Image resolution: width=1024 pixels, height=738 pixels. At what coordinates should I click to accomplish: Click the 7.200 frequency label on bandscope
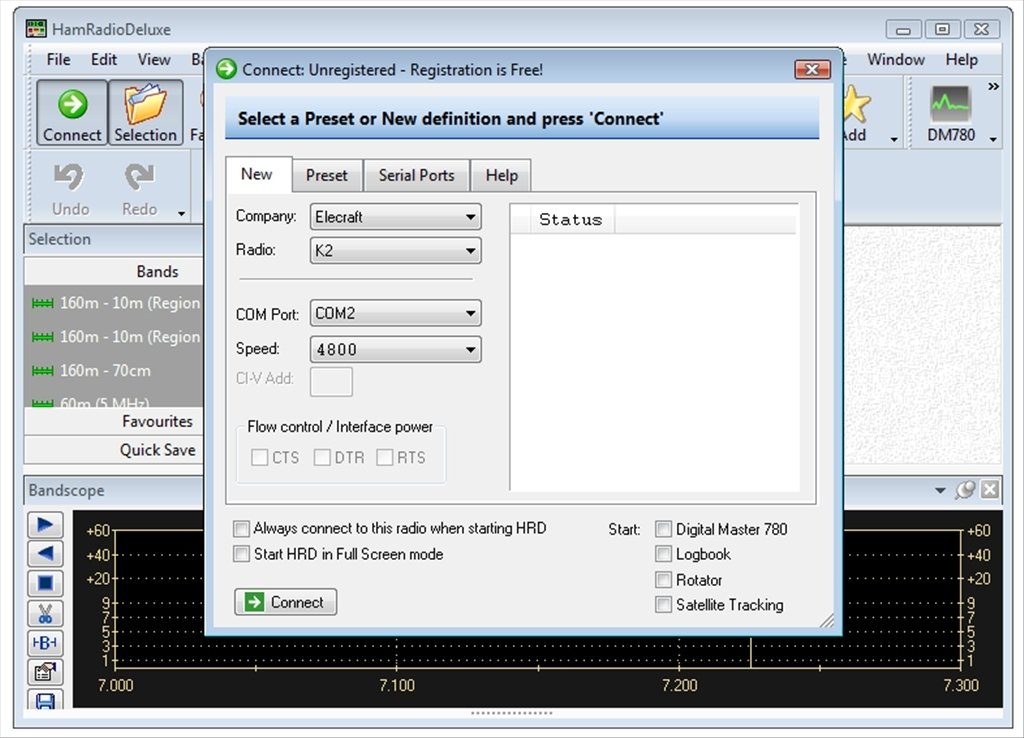coord(679,685)
